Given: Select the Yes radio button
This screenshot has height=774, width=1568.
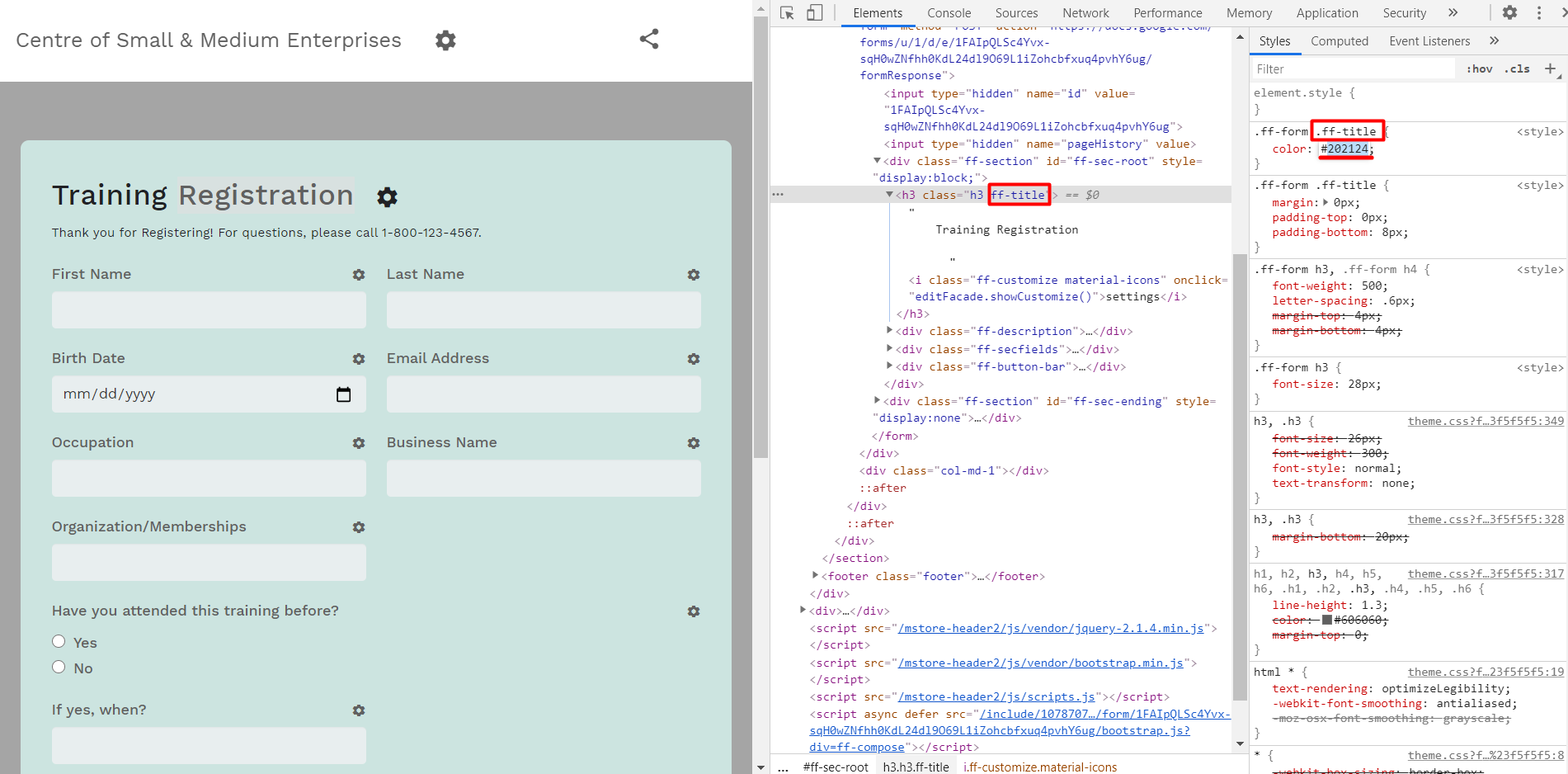Looking at the screenshot, I should click(x=59, y=642).
